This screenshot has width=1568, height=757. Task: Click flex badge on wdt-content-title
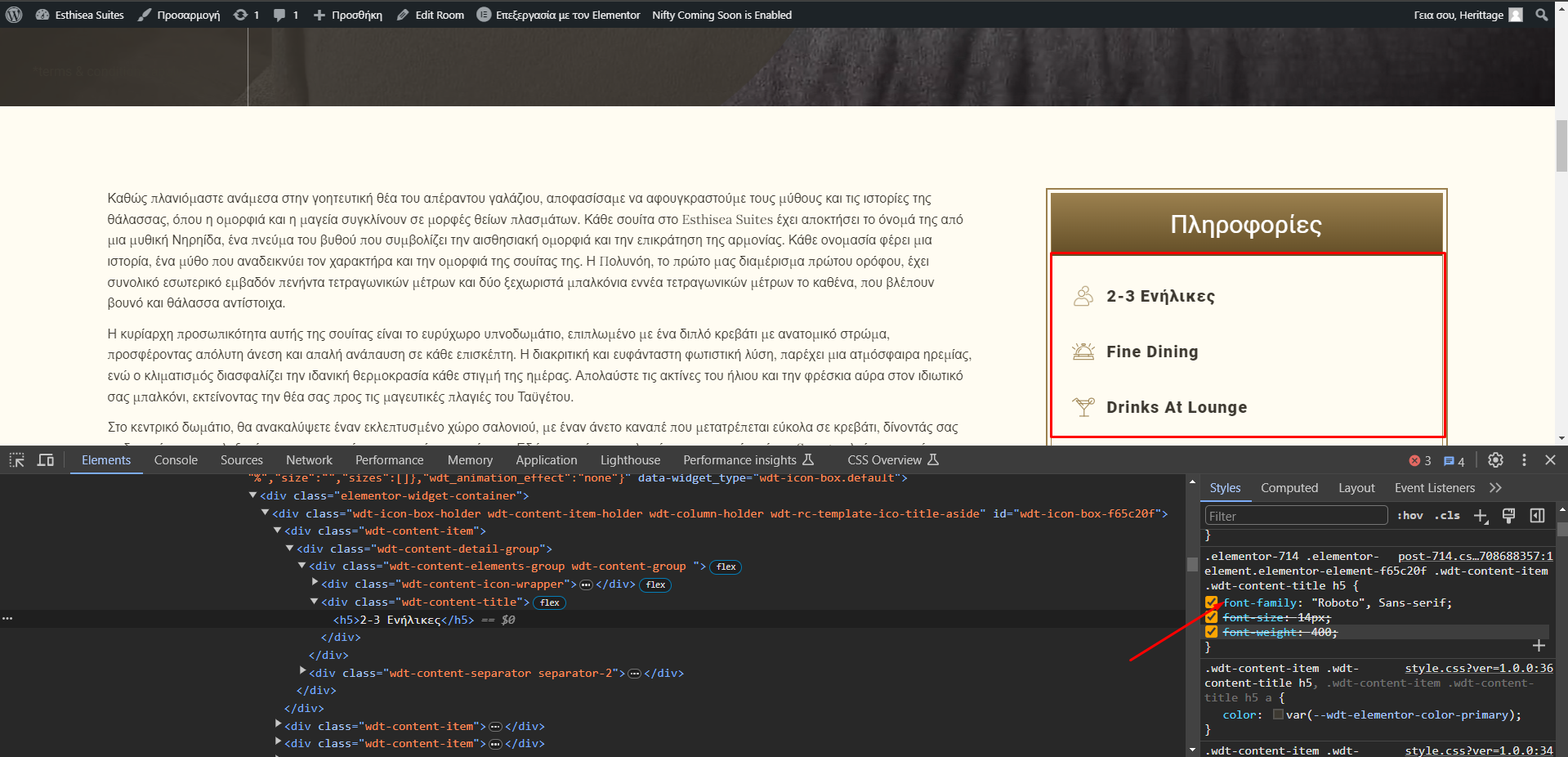pyautogui.click(x=550, y=602)
